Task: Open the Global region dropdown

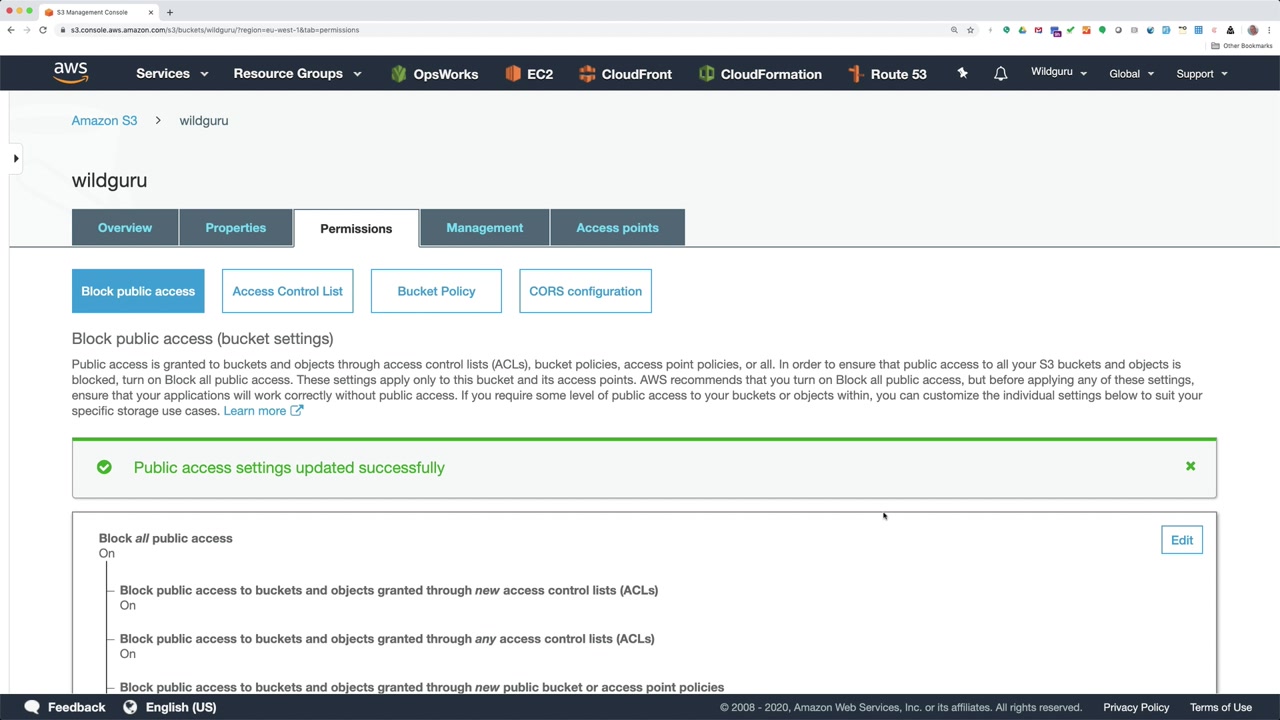Action: [1131, 74]
